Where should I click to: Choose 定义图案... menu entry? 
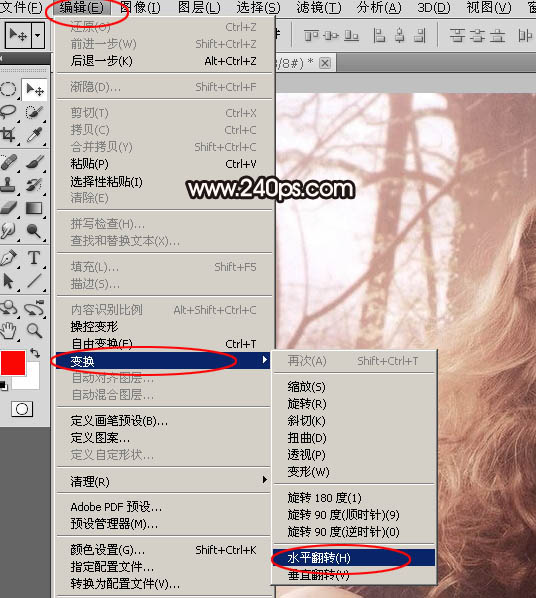click(x=163, y=438)
